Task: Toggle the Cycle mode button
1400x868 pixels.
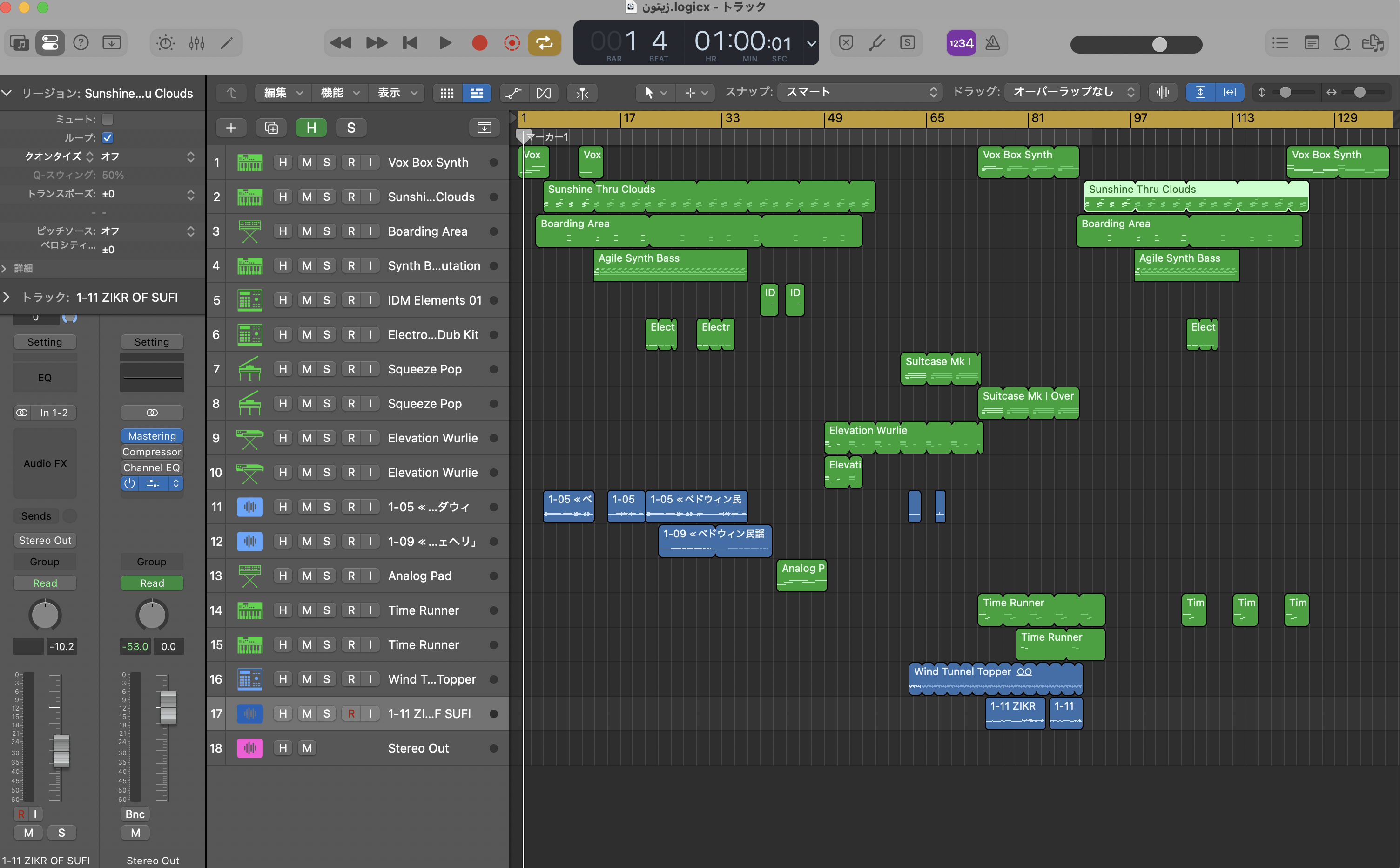Action: 544,43
